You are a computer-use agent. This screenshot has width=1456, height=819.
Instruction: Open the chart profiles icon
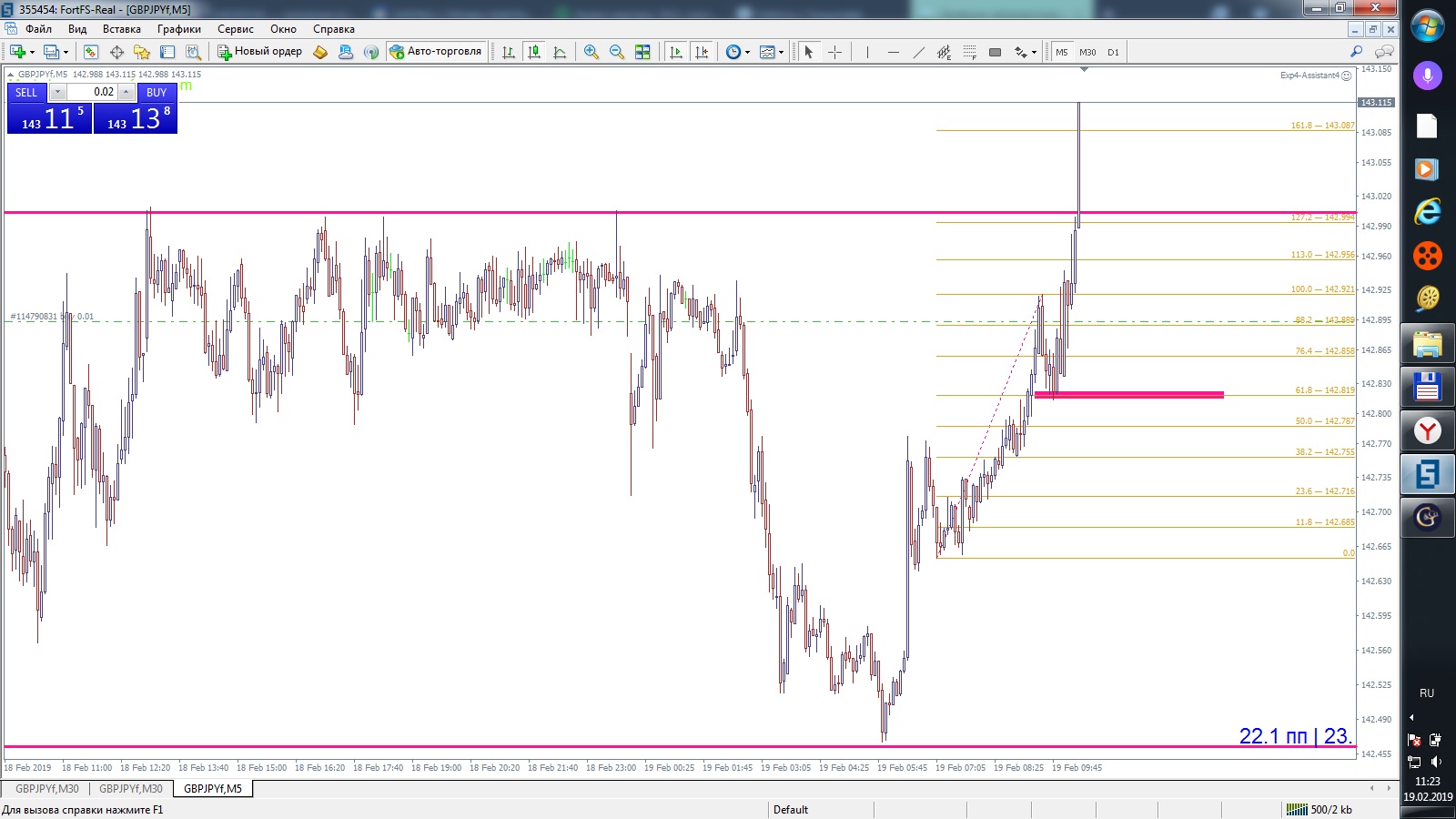point(52,52)
